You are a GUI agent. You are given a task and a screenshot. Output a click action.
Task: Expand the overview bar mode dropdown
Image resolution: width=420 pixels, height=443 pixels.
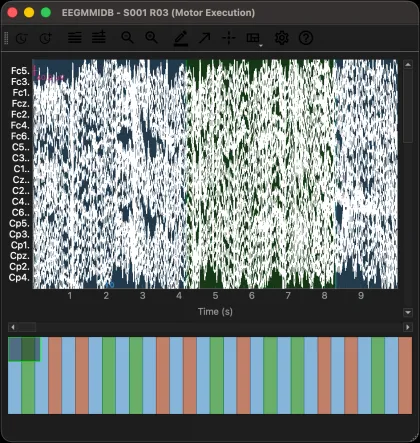(x=254, y=39)
